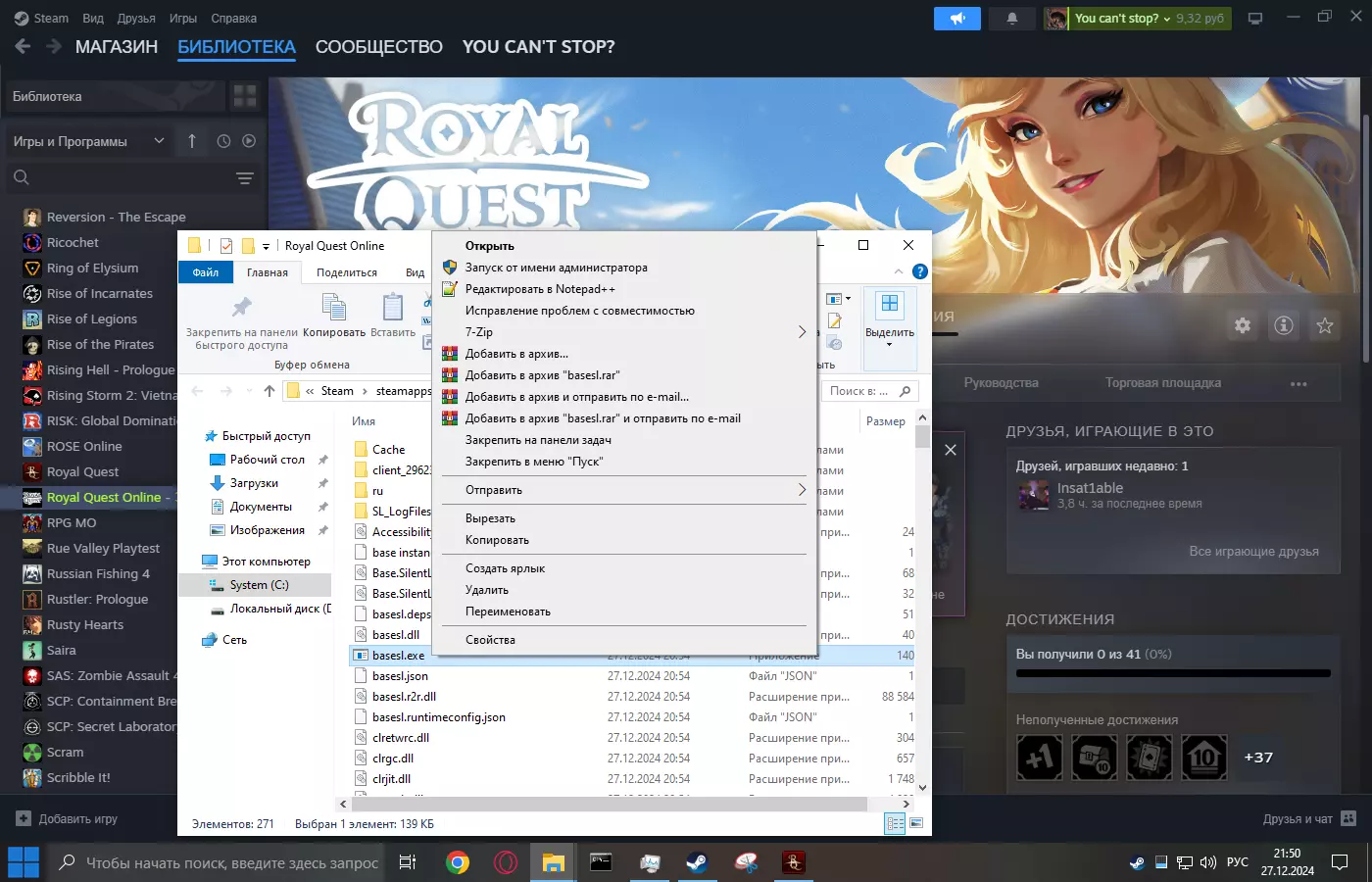Click the properties checkmark icon in Explorer title bar
The image size is (1372, 882).
(226, 246)
